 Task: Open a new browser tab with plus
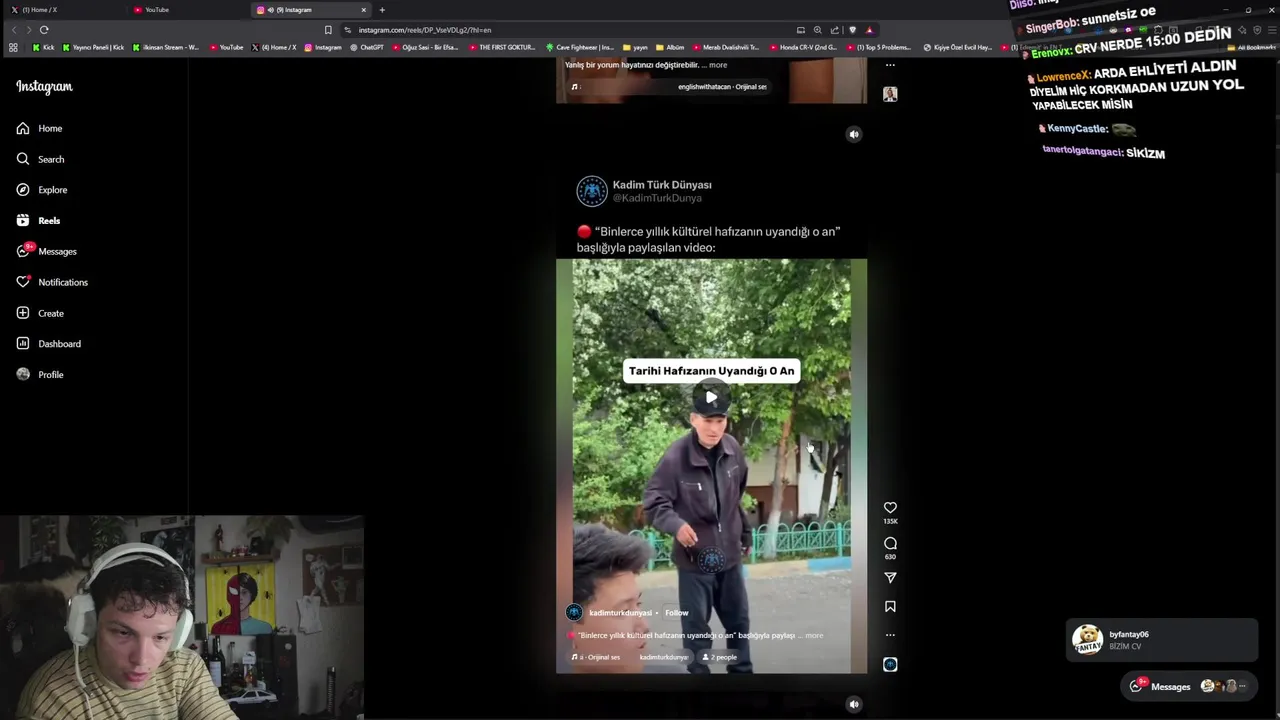click(382, 10)
